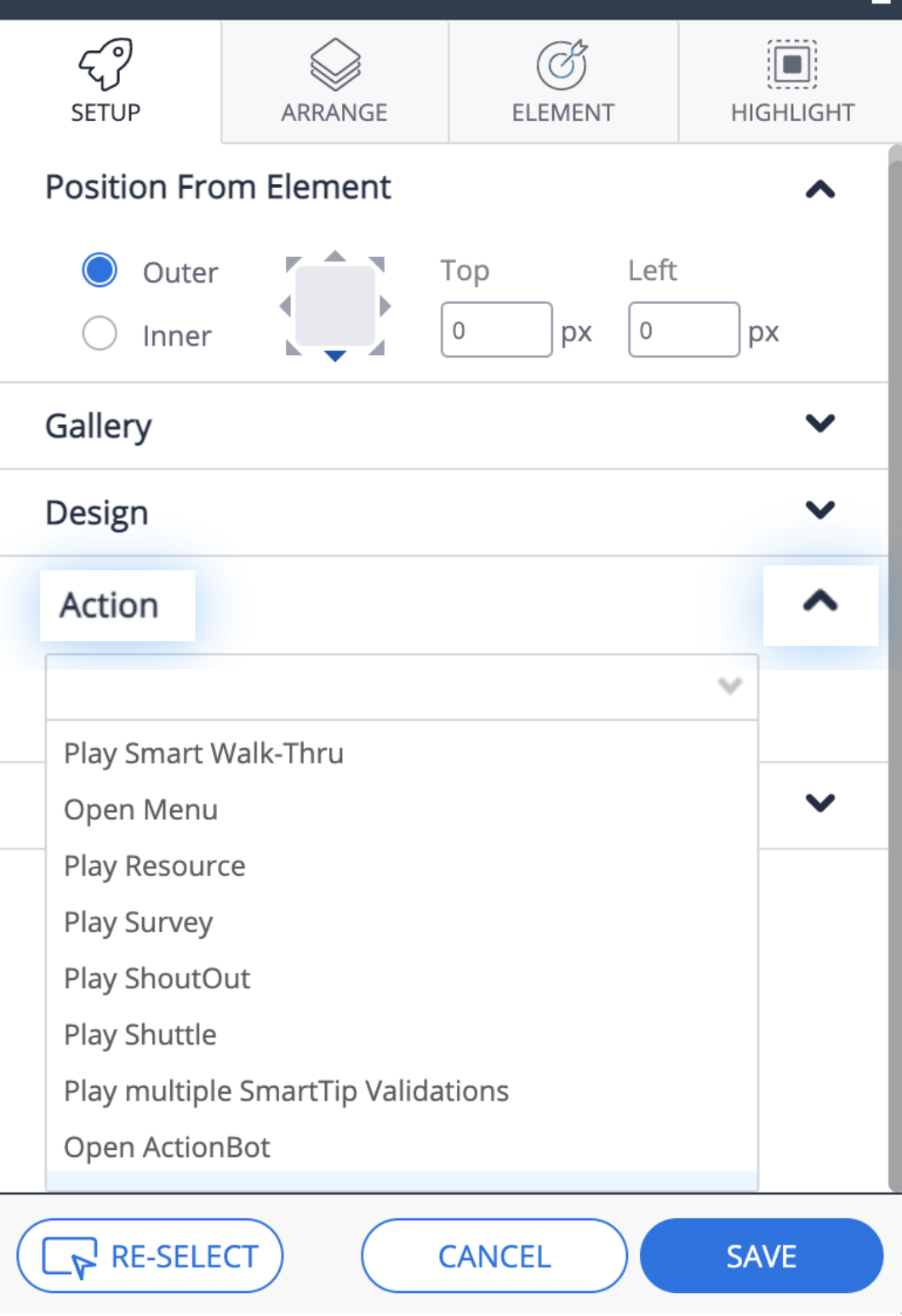Click the Element target icon
The image size is (902, 1316).
(x=562, y=64)
